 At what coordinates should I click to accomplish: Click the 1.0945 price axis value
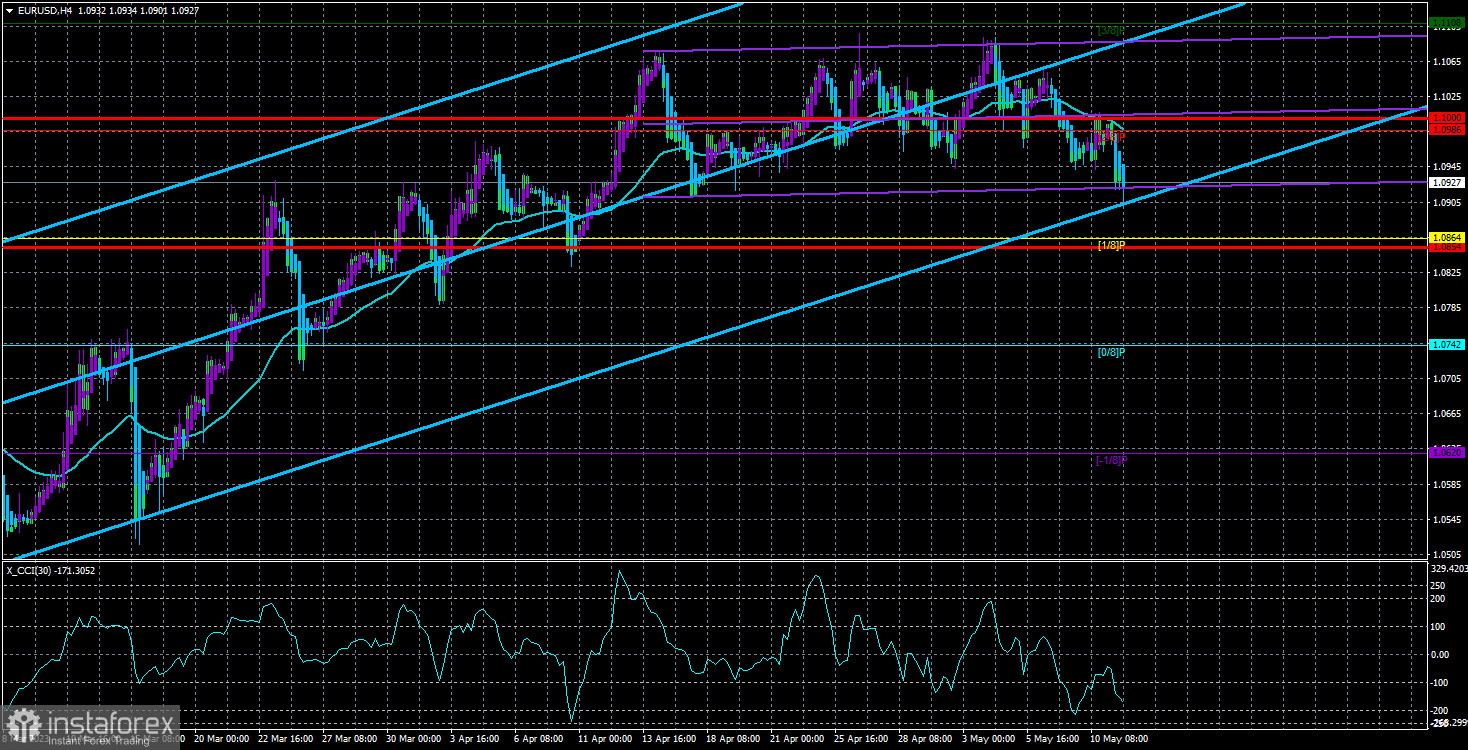[x=1447, y=167]
